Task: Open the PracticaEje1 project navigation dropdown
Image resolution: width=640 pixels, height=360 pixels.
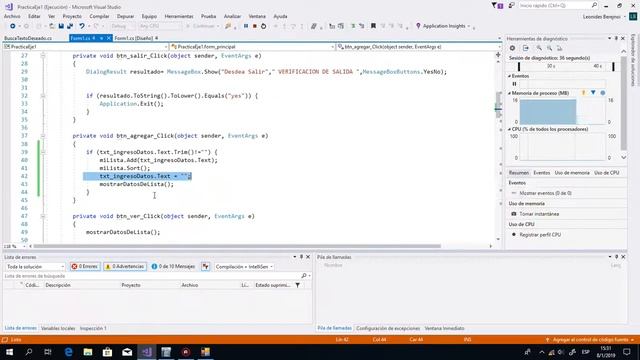Action: click(x=86, y=47)
